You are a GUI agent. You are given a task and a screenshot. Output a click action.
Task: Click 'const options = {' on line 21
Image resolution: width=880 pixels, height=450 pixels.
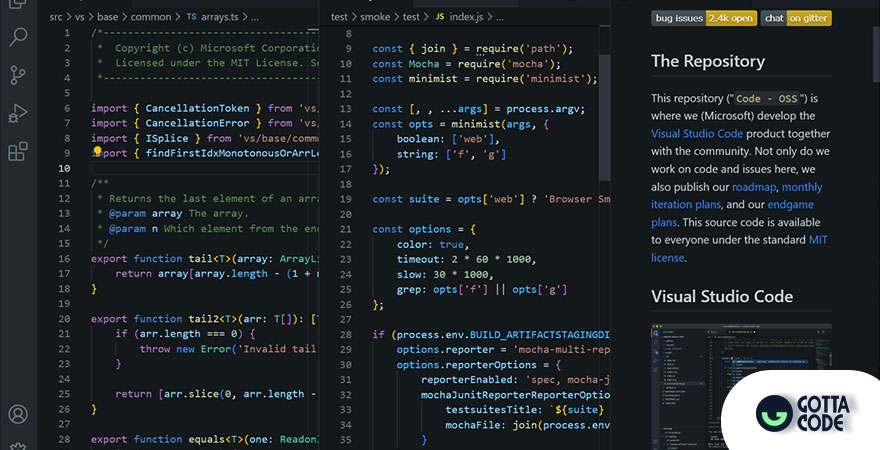pyautogui.click(x=424, y=229)
